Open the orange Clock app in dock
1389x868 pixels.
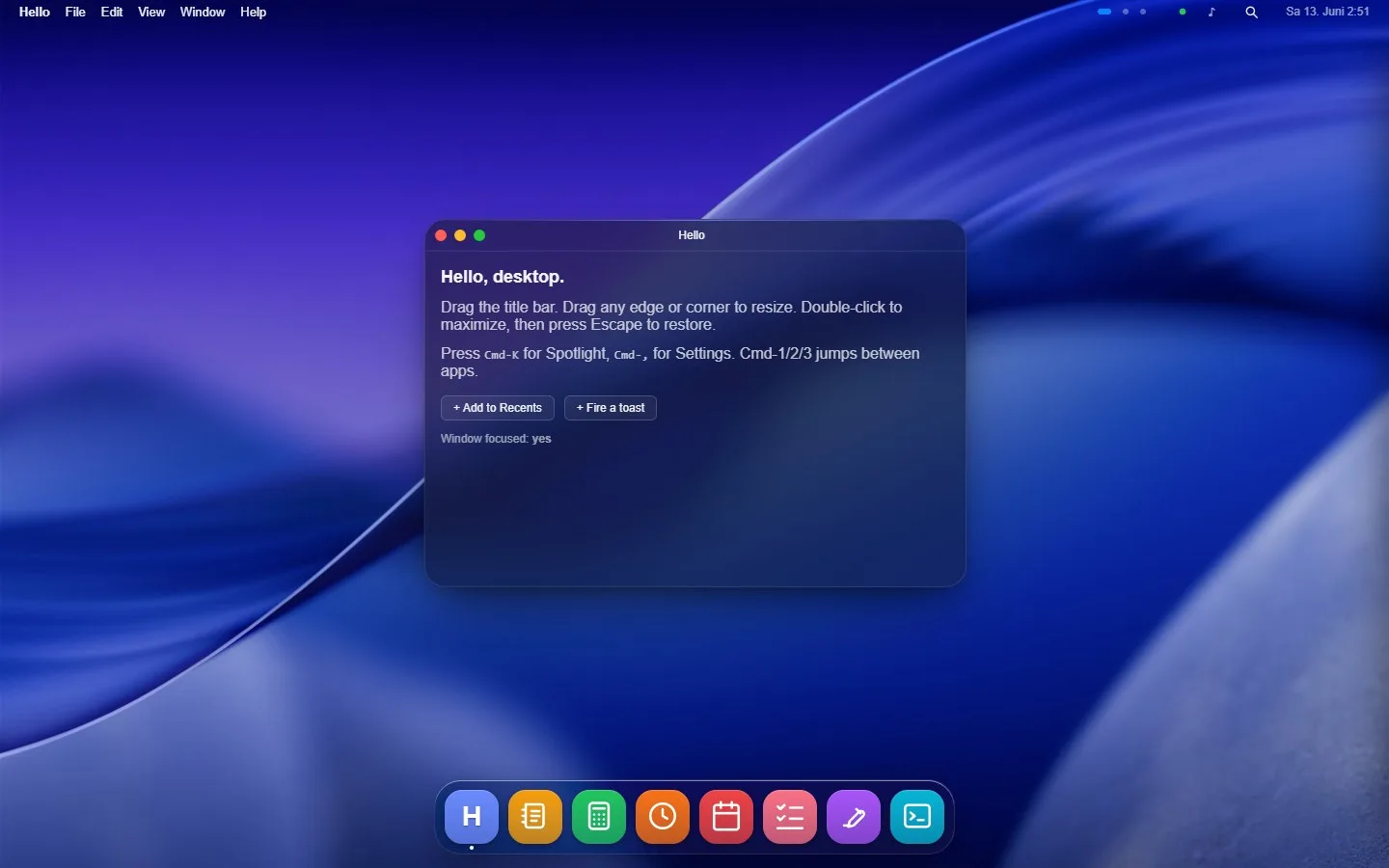[663, 817]
